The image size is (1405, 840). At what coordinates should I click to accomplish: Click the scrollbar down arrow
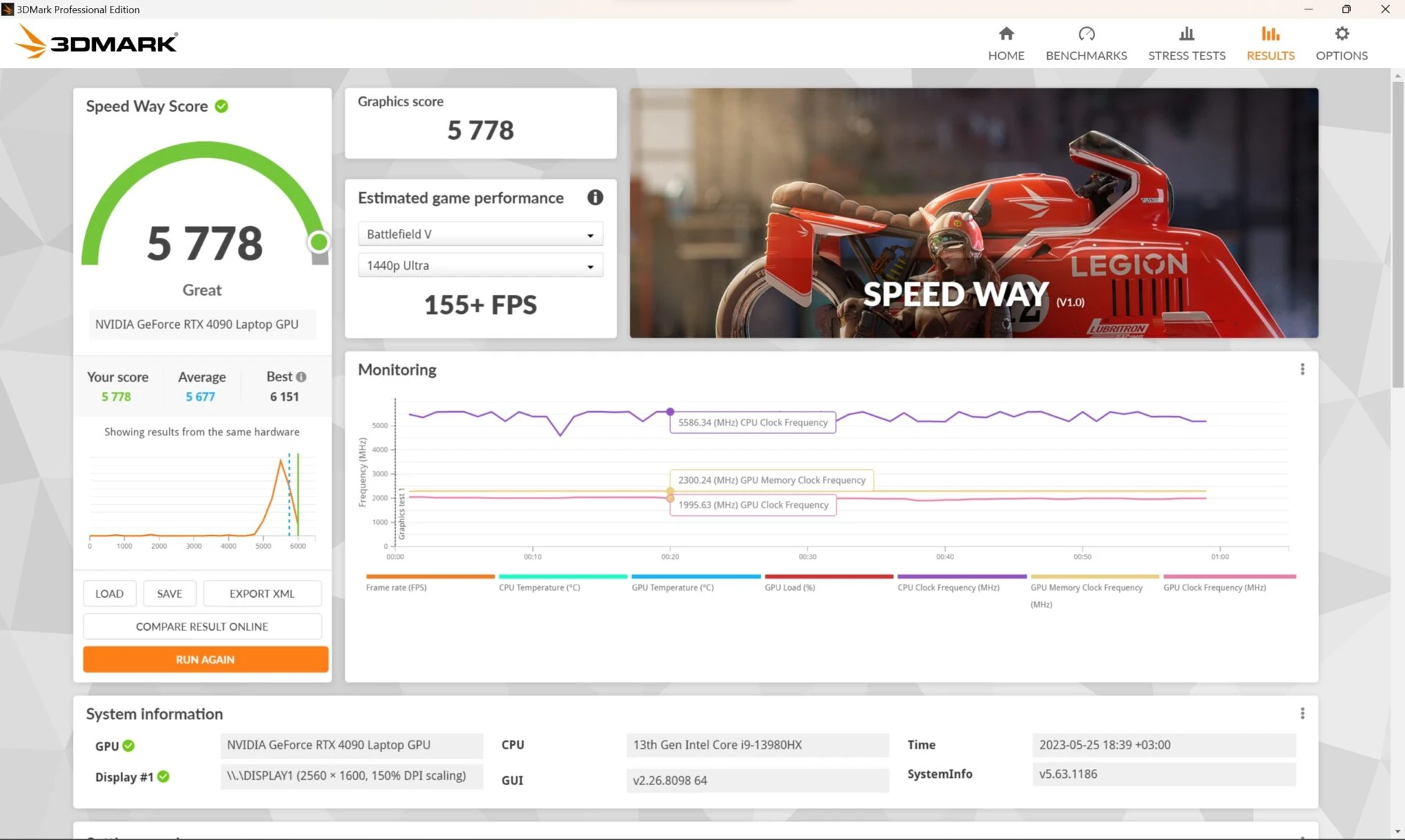coord(1398,832)
